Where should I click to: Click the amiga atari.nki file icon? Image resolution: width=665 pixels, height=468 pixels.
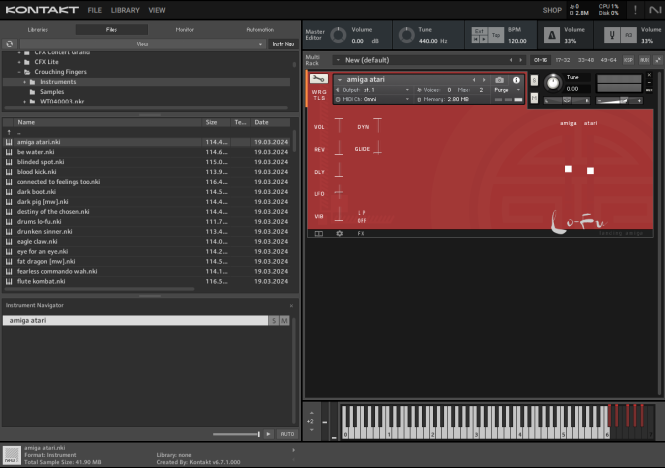point(9,142)
